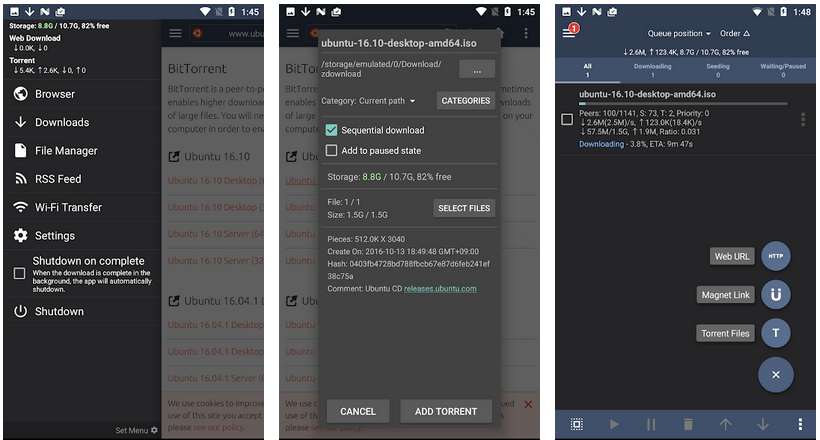The image size is (820, 440).
Task: Click the File Manager document icon
Action: click(x=20, y=151)
